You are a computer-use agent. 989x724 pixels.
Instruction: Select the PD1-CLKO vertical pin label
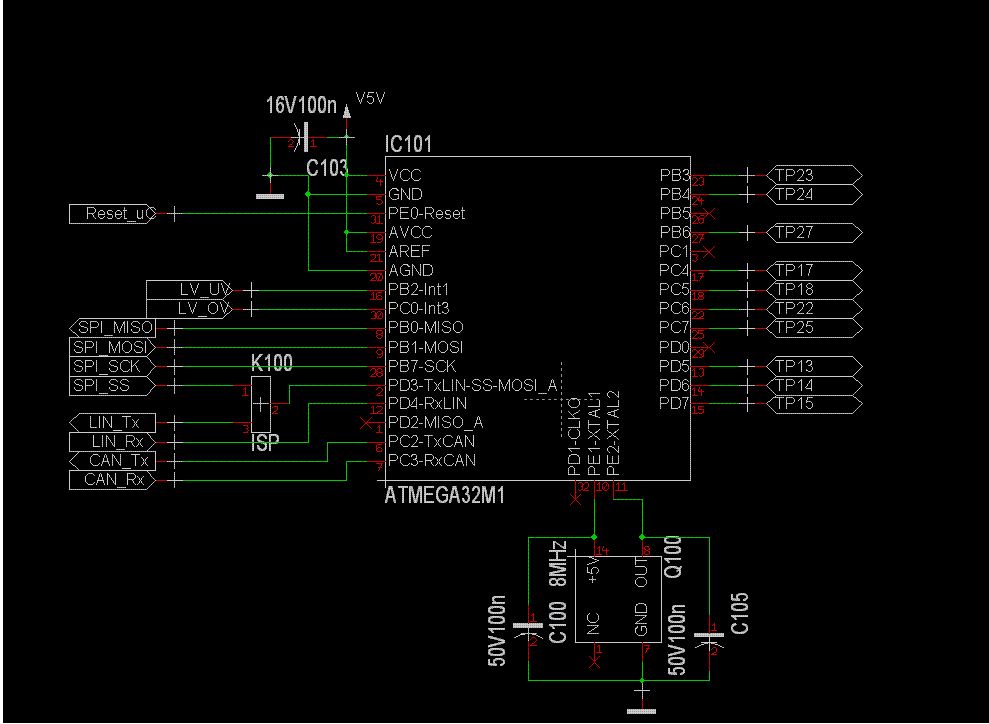click(x=574, y=436)
